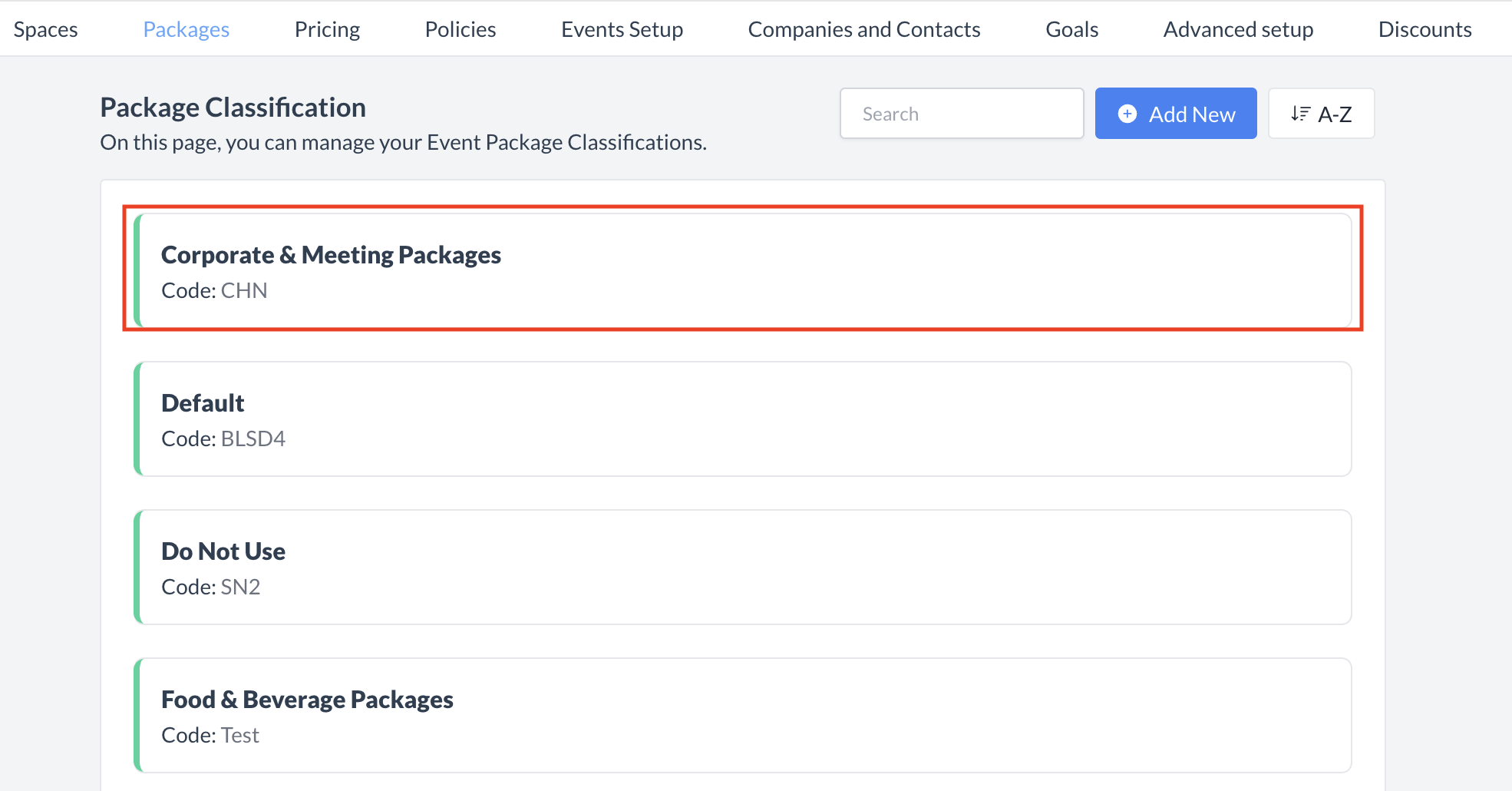Focus the Search input field

(961, 114)
